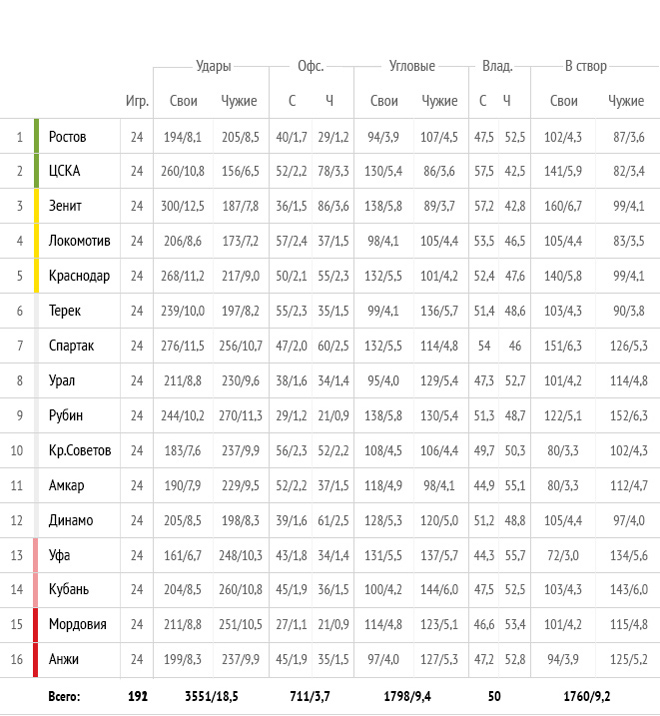Click Локомотив in the table

[80, 241]
